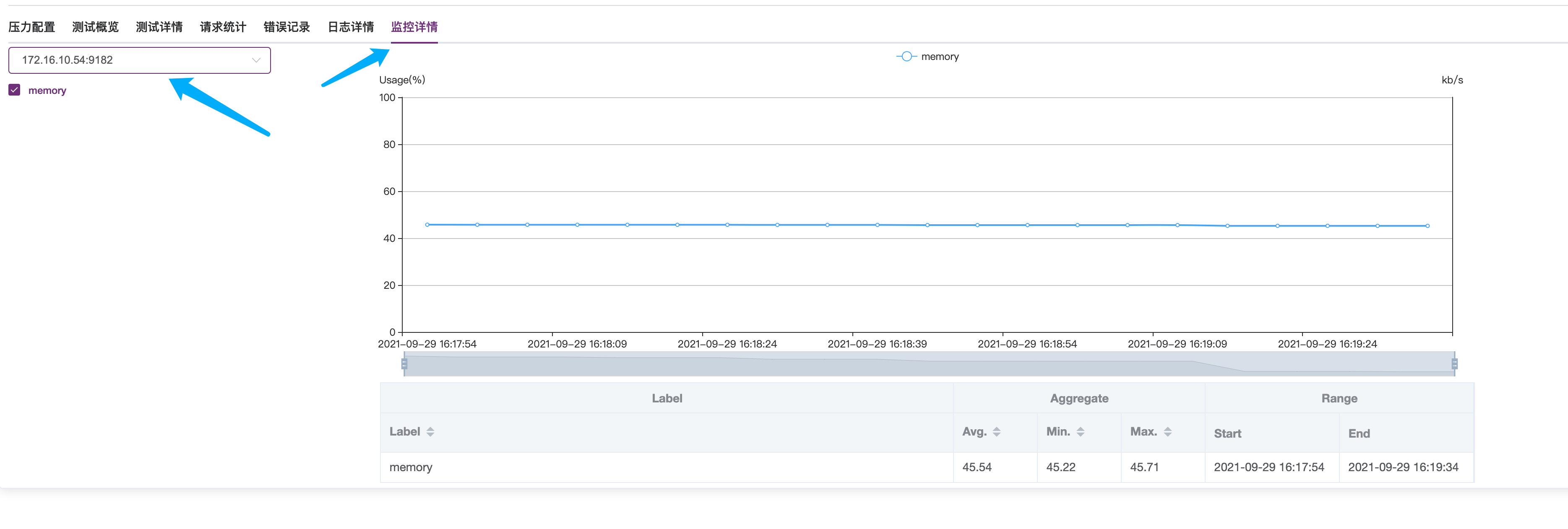Sort by Max. column arrows
Screen dimensions: 1568x529
coord(1167,432)
